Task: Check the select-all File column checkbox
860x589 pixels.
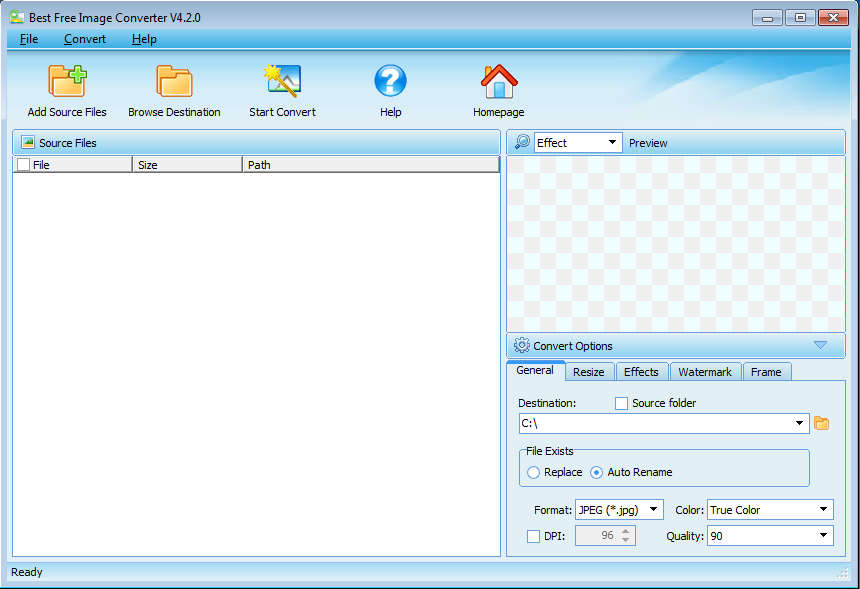Action: [24, 165]
